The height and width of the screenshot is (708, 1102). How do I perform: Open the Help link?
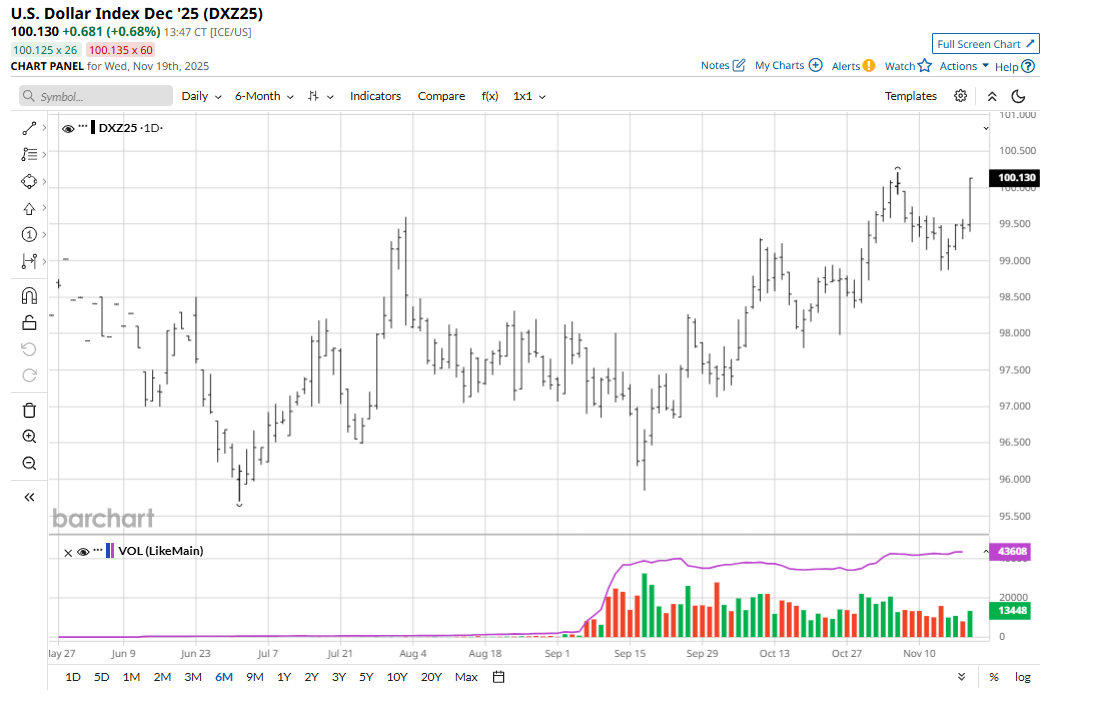click(x=1014, y=66)
